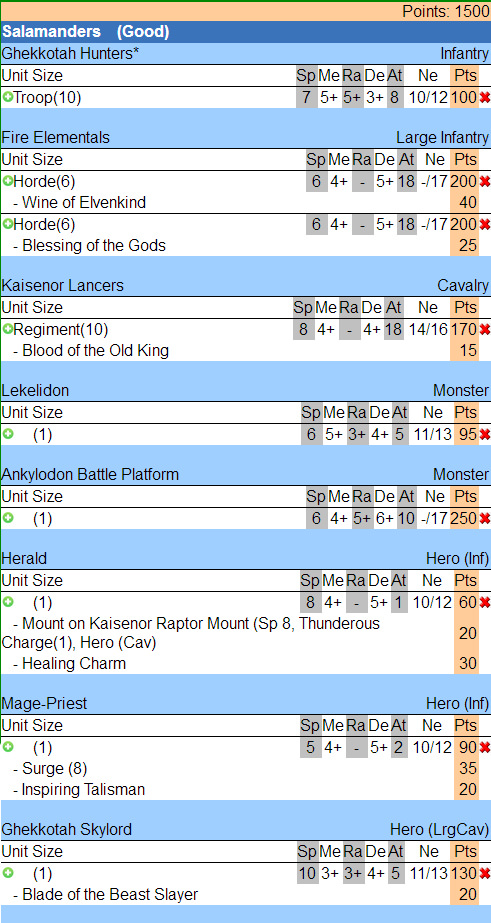The width and height of the screenshot is (491, 923).
Task: Click the Points: 1500 total bar
Action: pos(246,11)
